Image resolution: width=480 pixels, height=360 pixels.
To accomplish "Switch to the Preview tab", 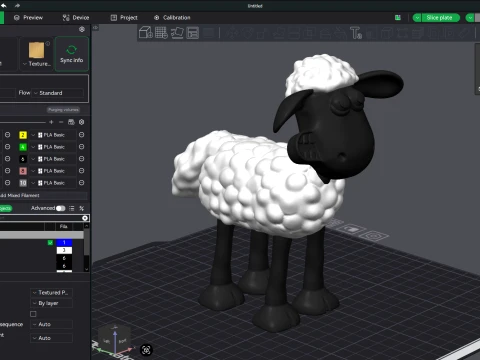I will (29, 18).
